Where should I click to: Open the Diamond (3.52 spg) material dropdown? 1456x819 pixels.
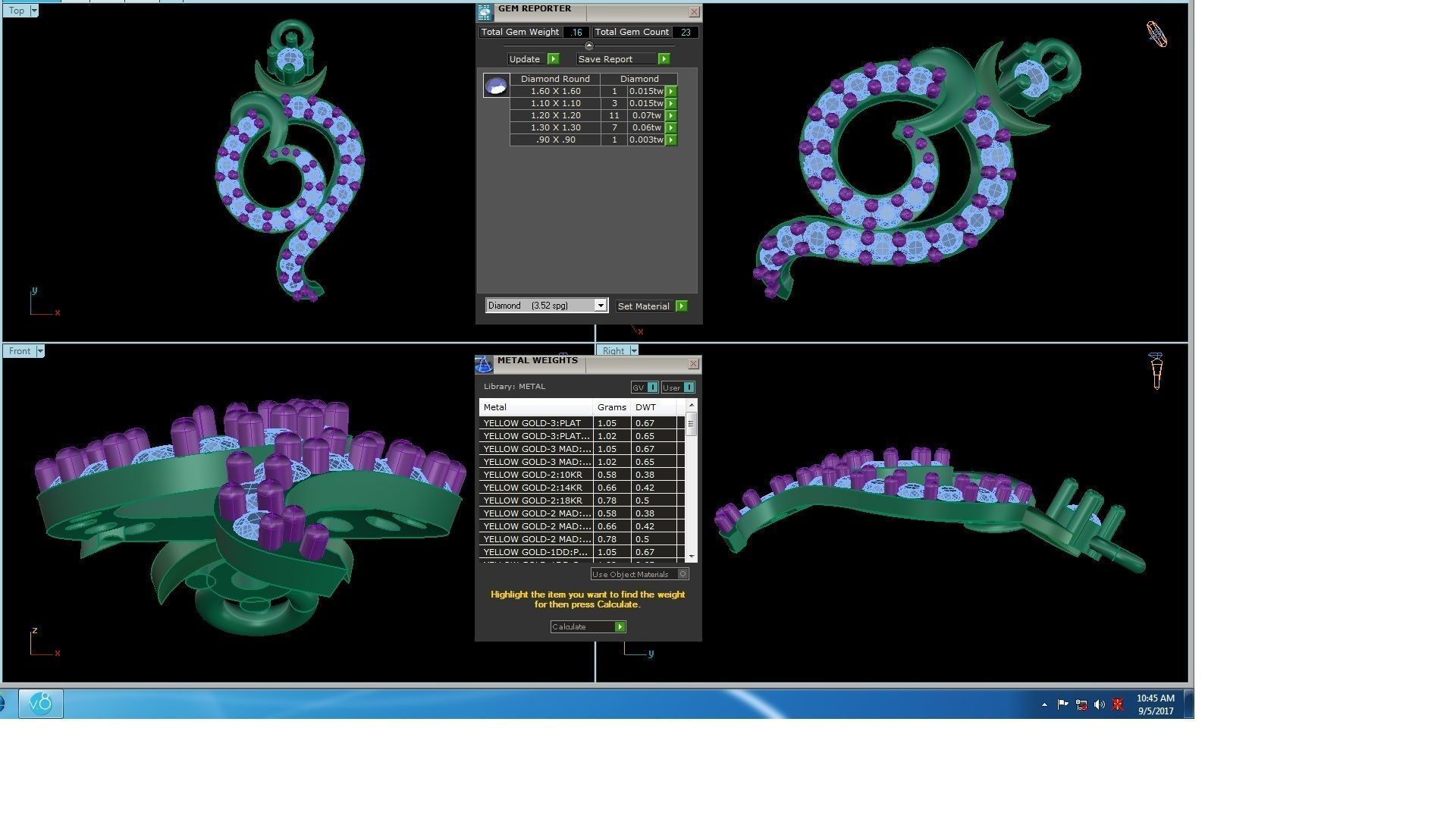coord(600,306)
